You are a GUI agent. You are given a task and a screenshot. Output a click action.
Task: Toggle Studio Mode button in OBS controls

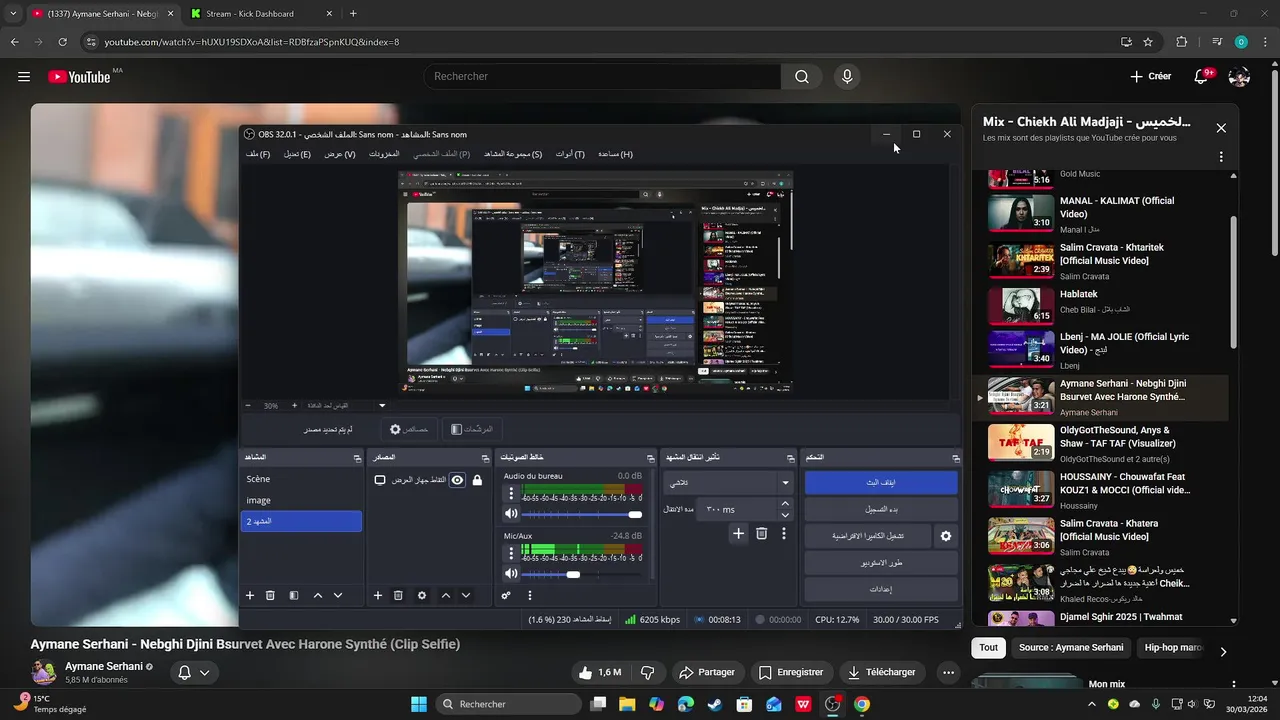click(x=881, y=563)
